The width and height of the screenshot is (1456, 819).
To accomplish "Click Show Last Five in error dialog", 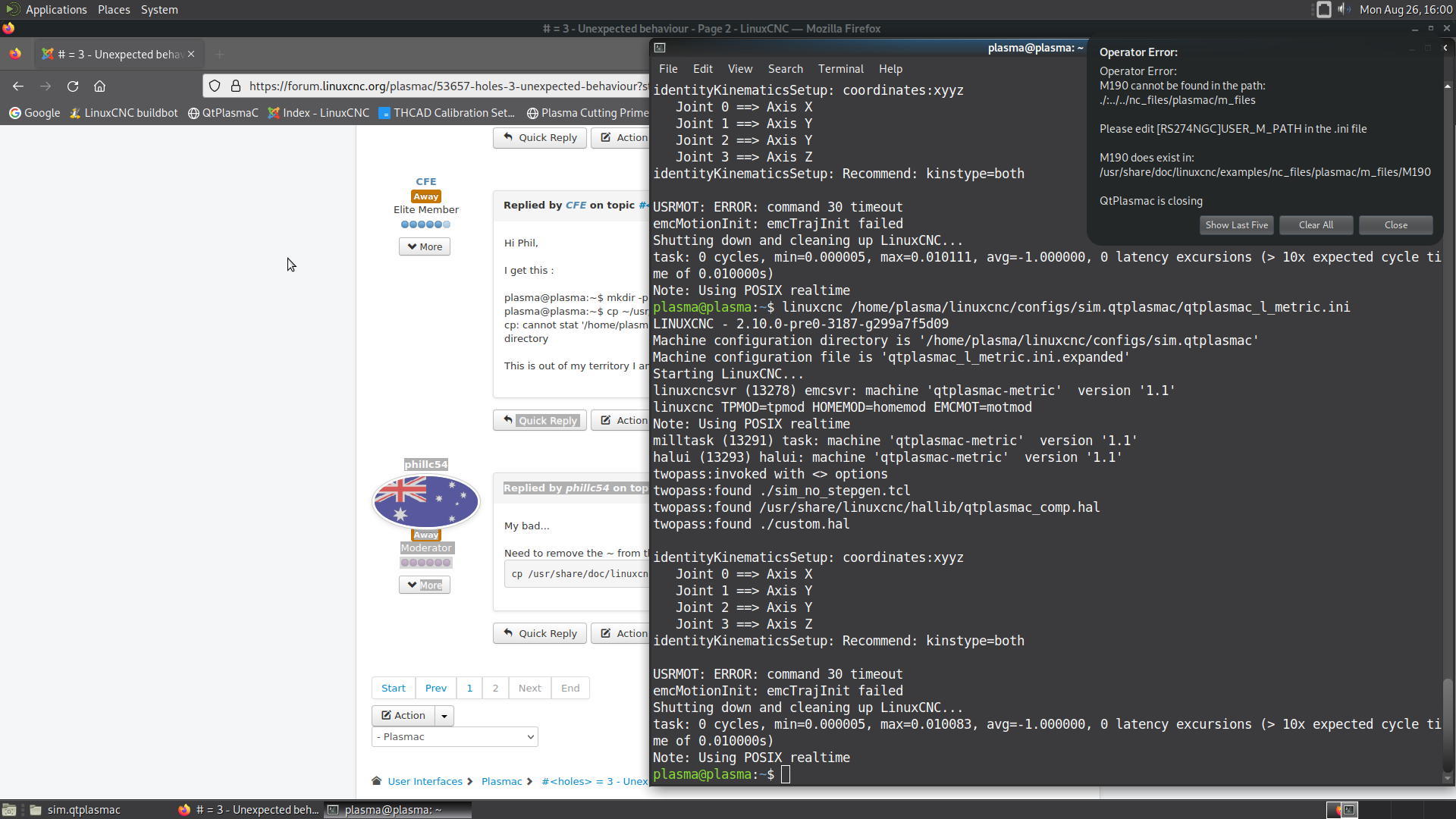I will (x=1237, y=225).
